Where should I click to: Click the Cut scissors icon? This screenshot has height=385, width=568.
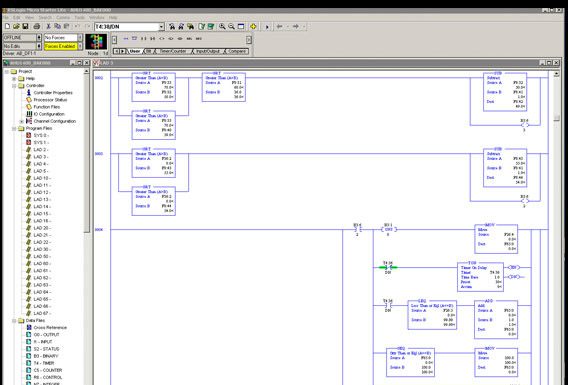point(49,26)
